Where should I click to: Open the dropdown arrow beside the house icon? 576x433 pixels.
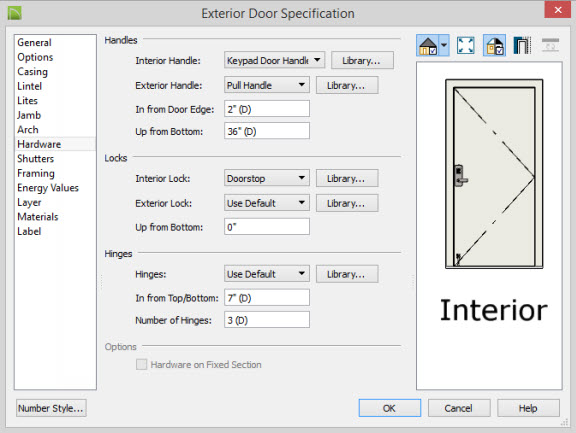tap(444, 46)
